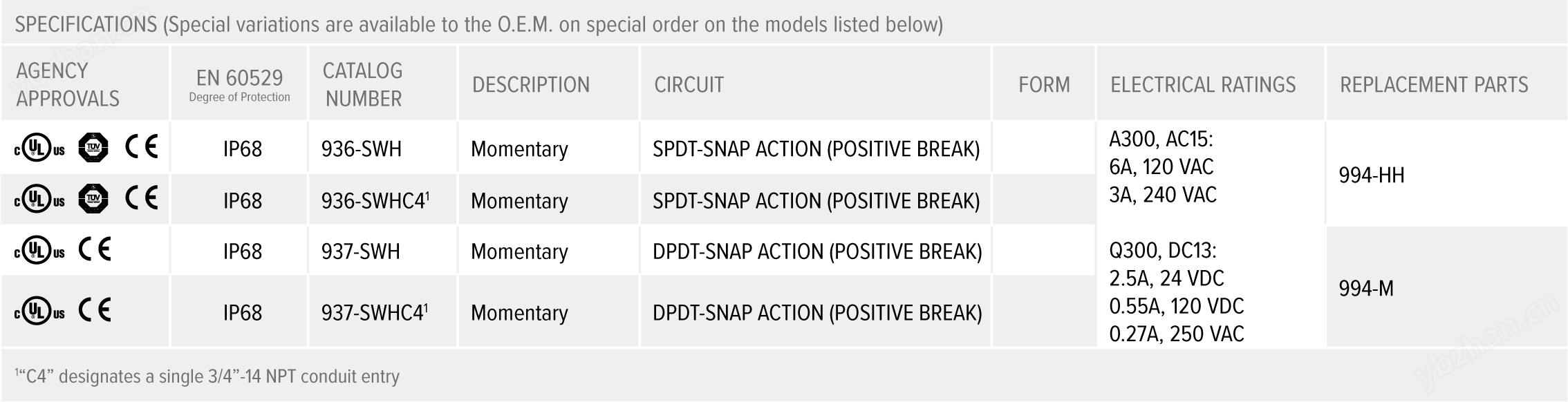Screen dimensions: 1568x402
Task: Click the CE mark in the 936-SWHC4 row
Action: (142, 199)
